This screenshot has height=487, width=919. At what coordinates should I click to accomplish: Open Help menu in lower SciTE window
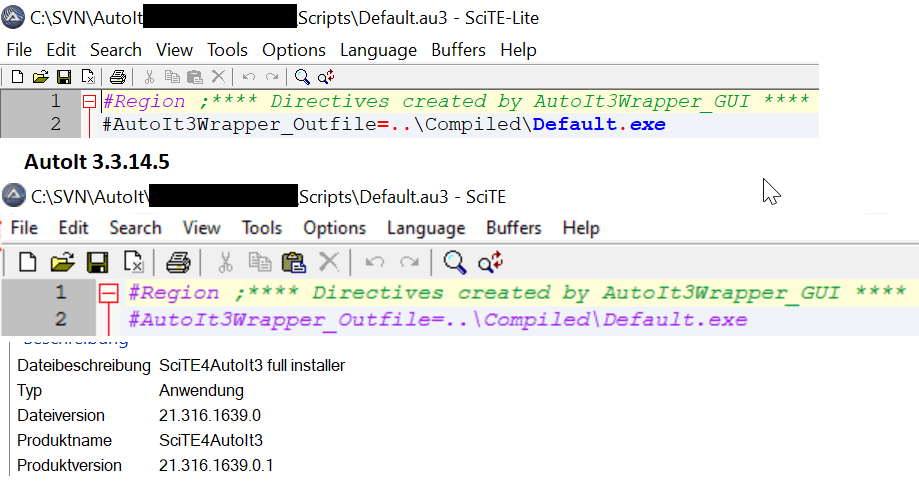(581, 229)
